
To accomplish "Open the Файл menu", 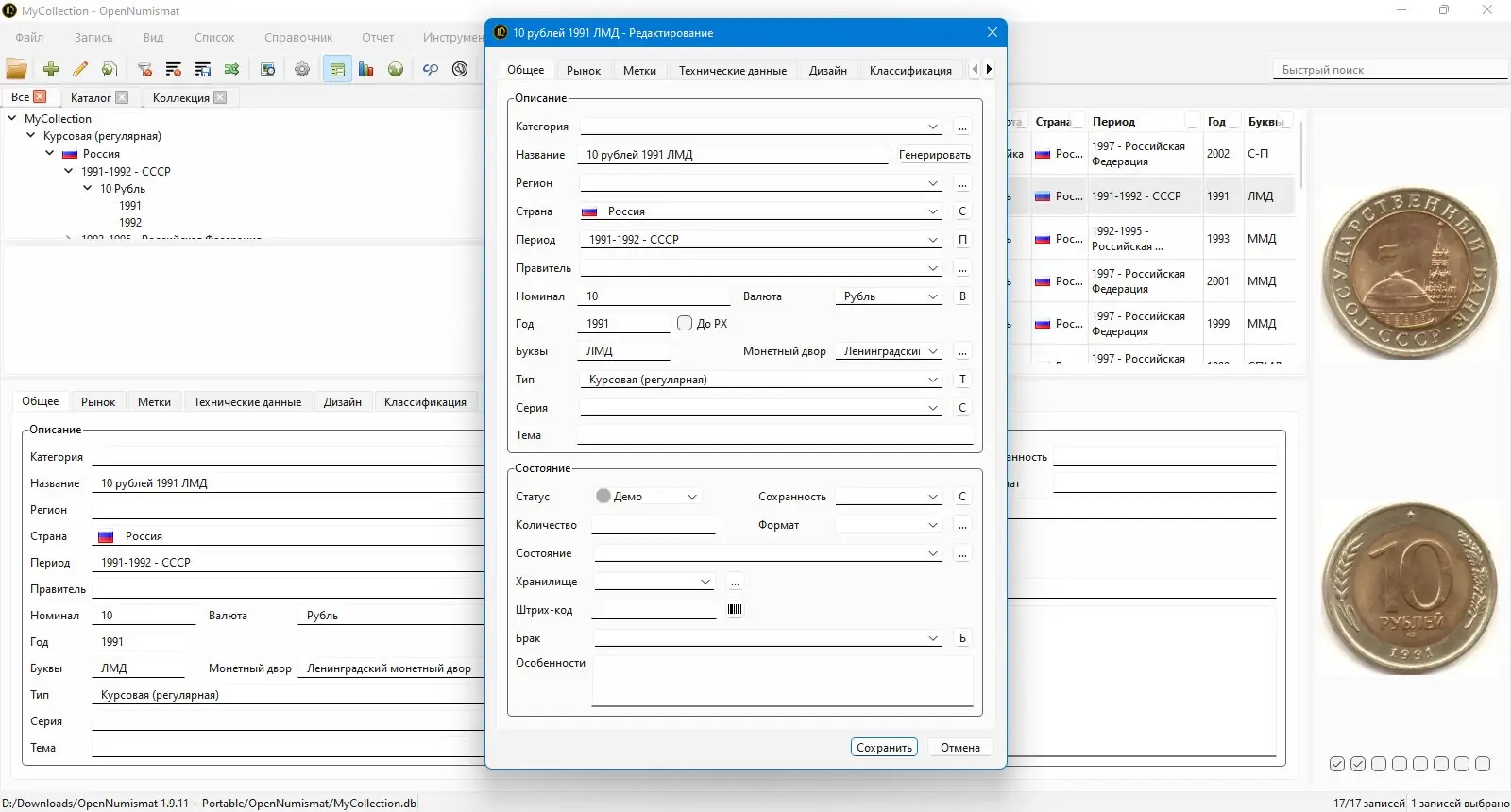I will click(x=29, y=38).
